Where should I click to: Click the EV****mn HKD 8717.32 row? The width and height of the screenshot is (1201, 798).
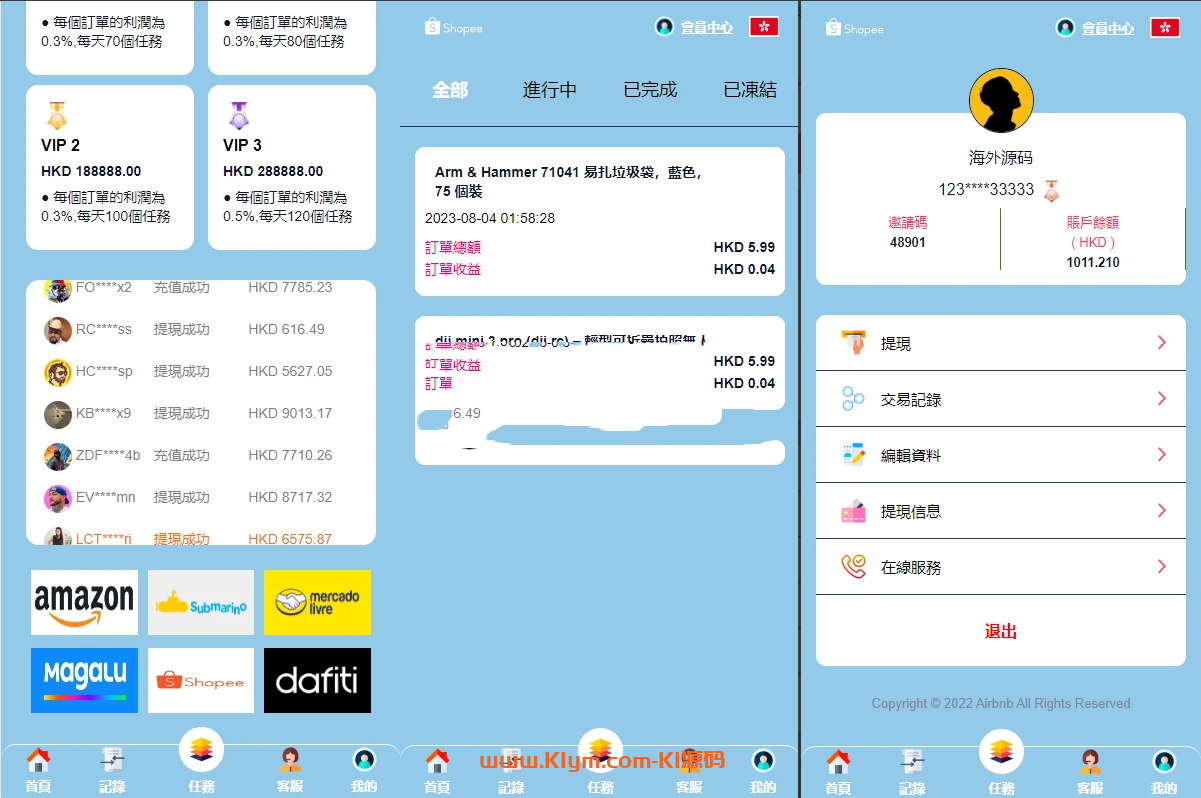click(201, 497)
